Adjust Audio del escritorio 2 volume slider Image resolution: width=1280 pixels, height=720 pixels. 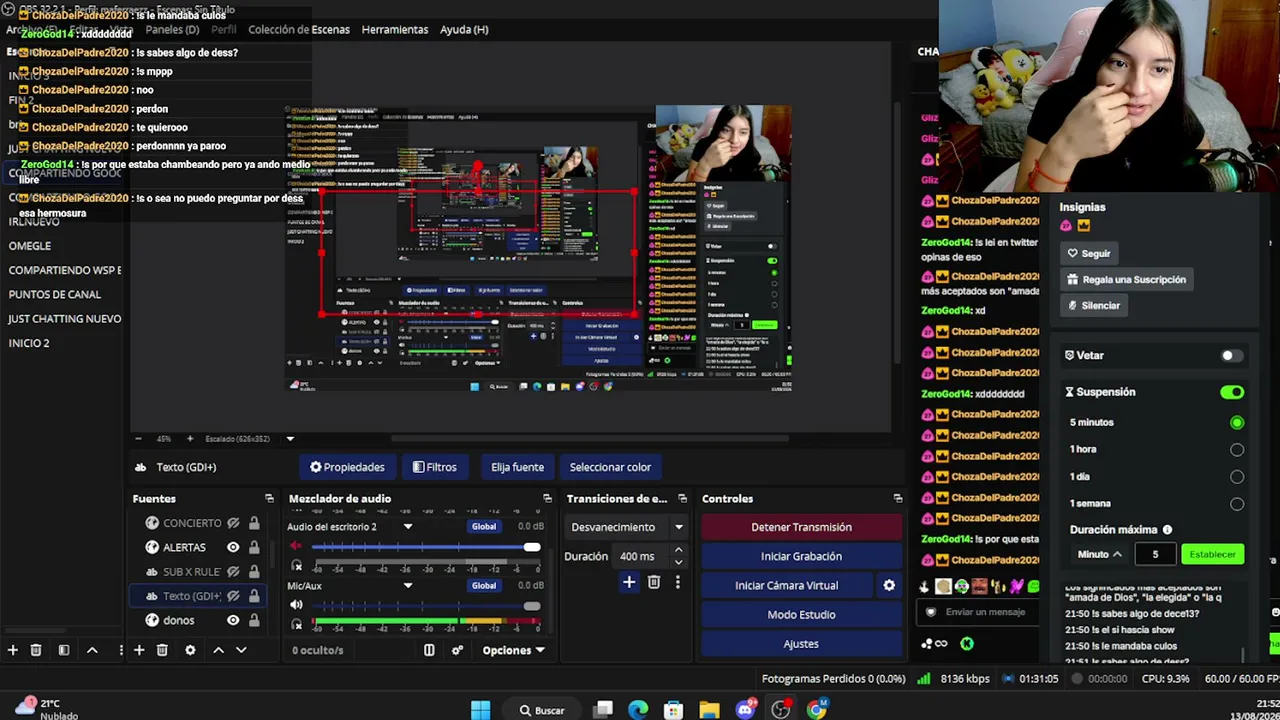[x=426, y=547]
